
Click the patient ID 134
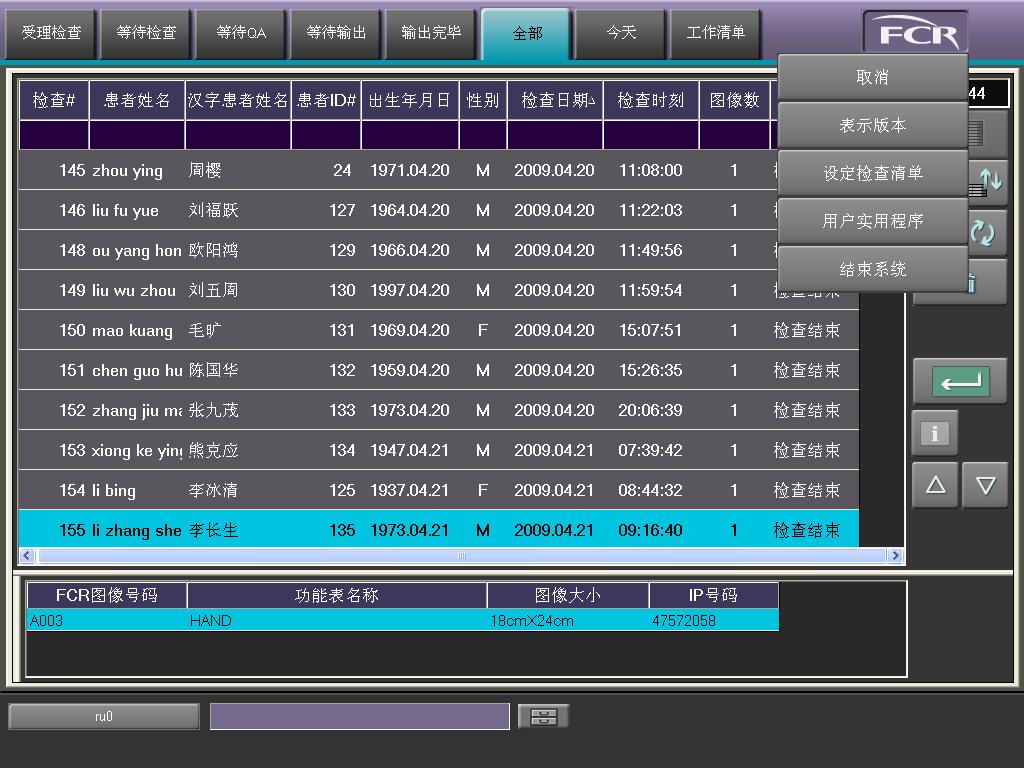(342, 451)
